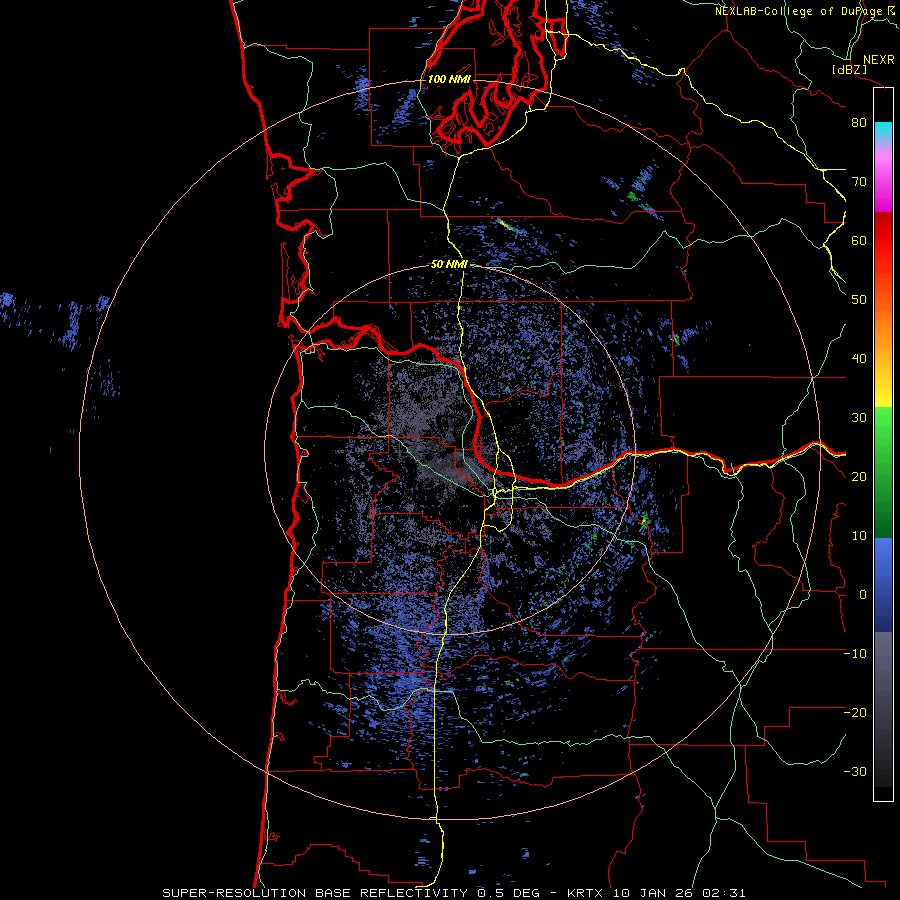
Task: Click the '100 NMI' range ring label
Action: pyautogui.click(x=449, y=79)
